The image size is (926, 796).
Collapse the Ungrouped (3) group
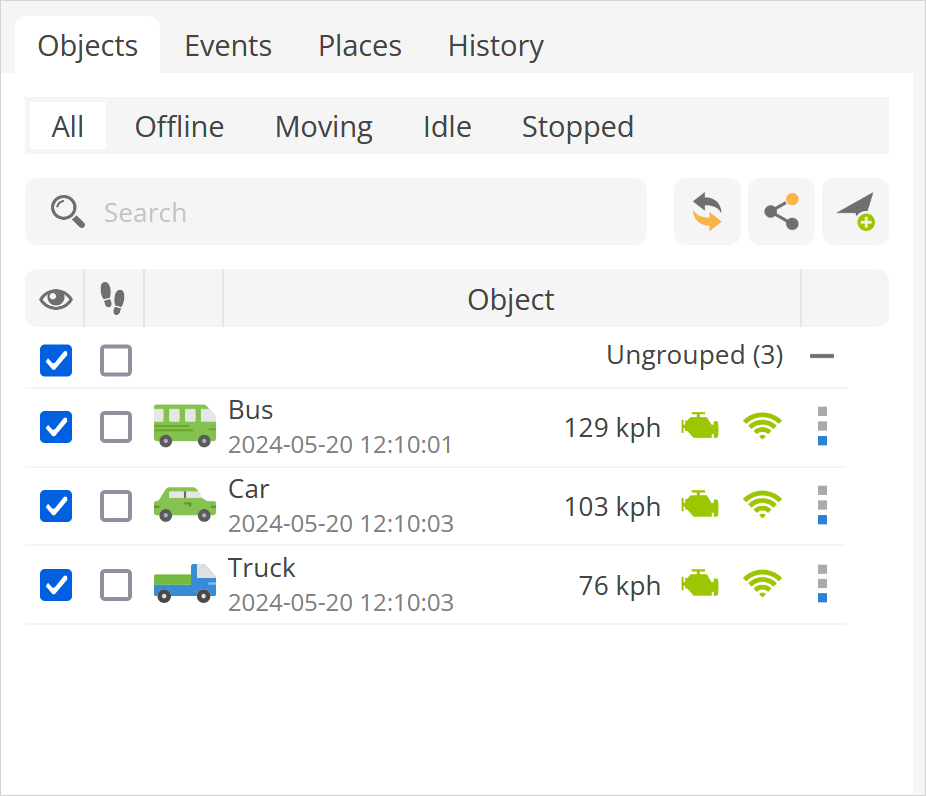[x=822, y=356]
